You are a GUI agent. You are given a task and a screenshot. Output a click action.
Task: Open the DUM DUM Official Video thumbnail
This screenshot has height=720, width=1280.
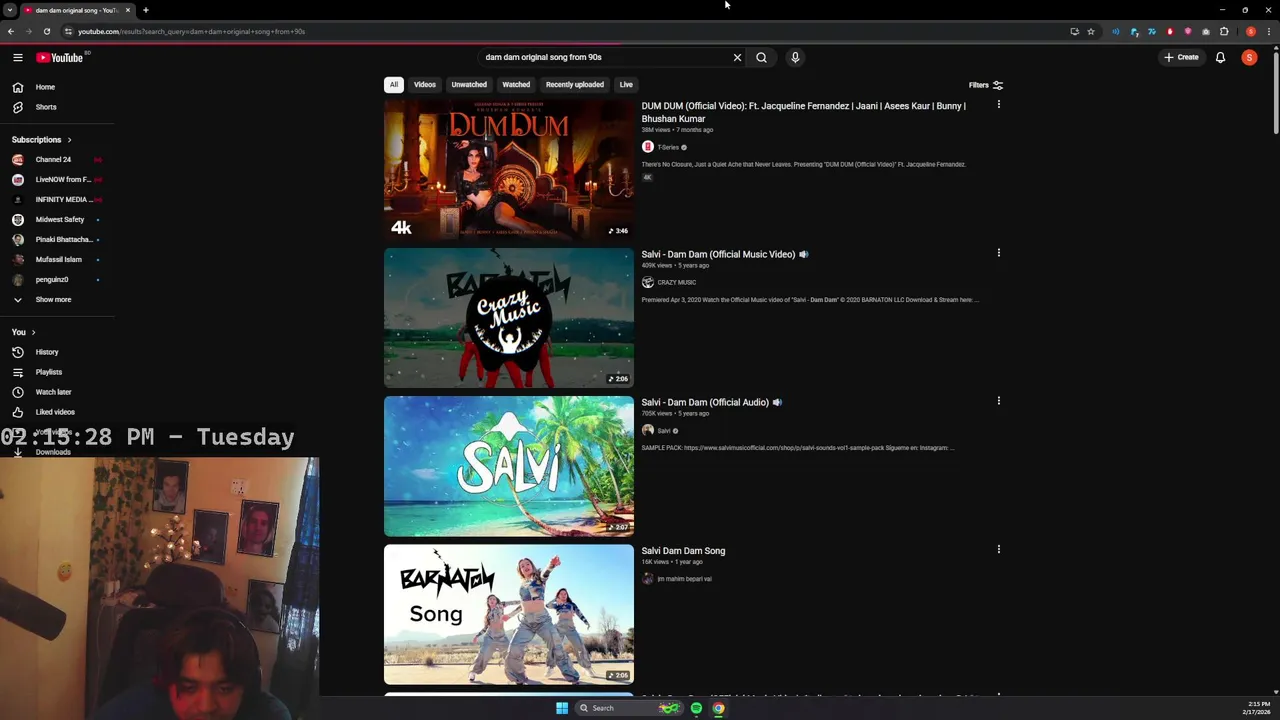[x=509, y=169]
